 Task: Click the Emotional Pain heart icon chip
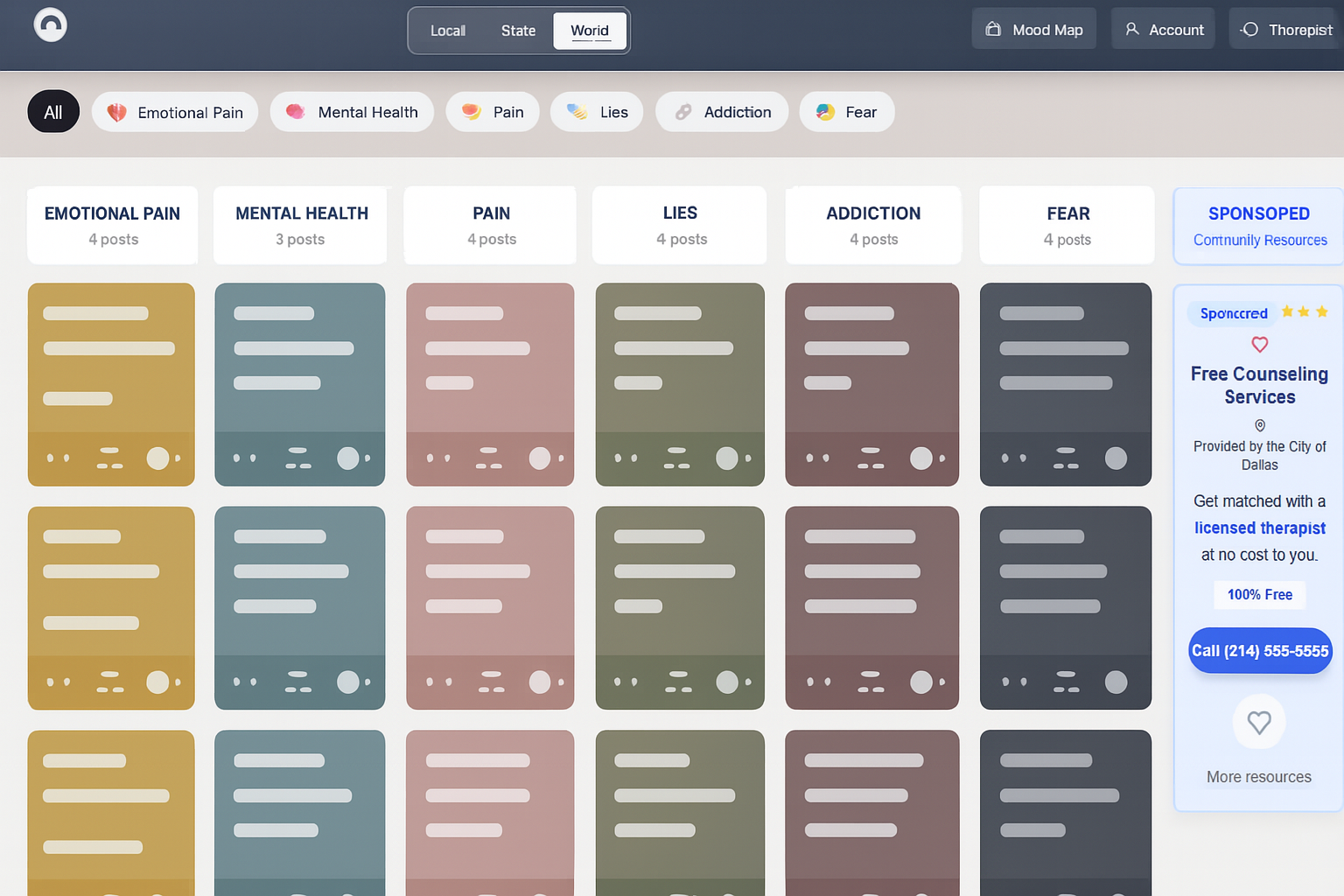pyautogui.click(x=117, y=113)
